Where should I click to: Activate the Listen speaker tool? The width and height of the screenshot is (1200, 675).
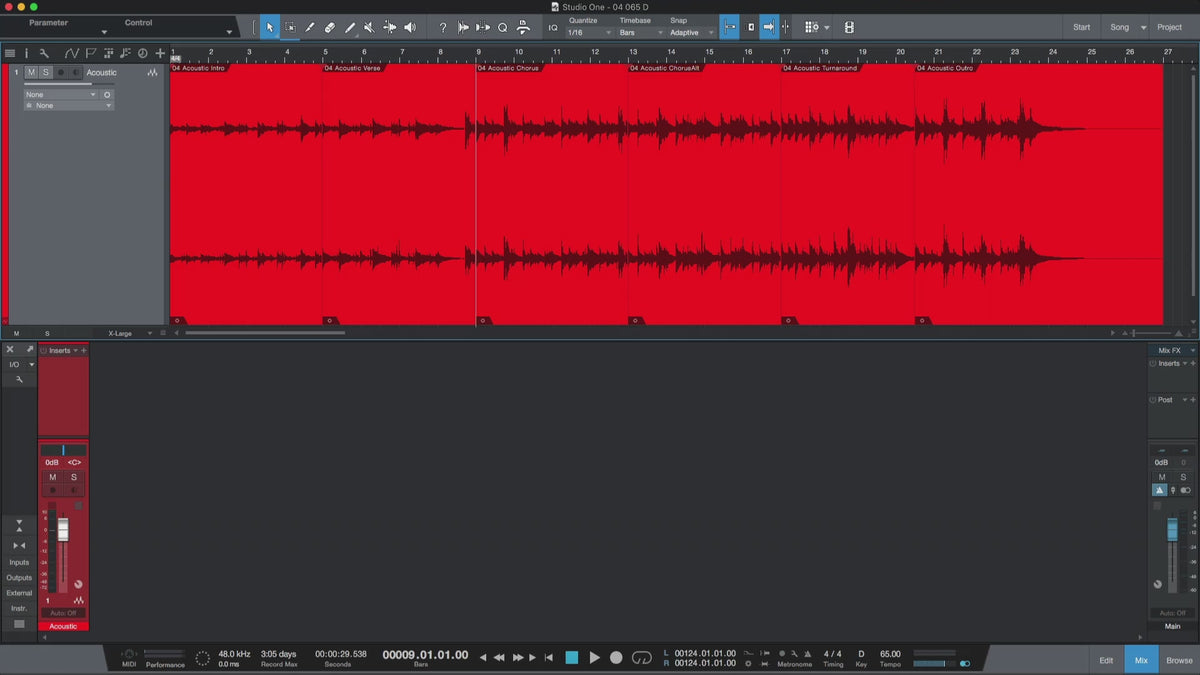click(x=409, y=28)
